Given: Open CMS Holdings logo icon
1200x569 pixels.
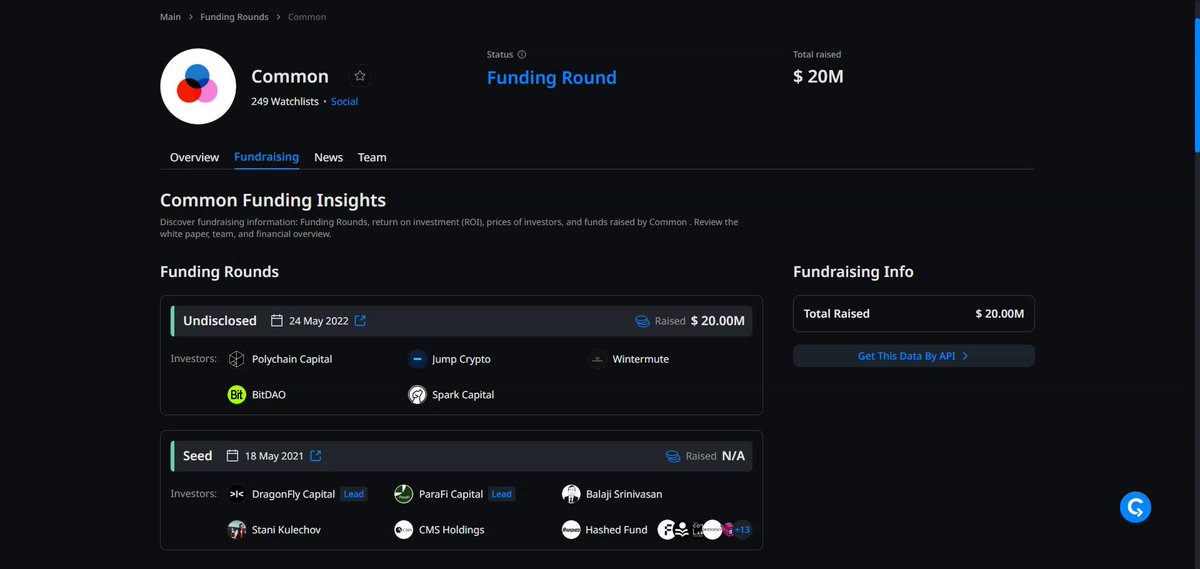Looking at the screenshot, I should click(x=403, y=530).
